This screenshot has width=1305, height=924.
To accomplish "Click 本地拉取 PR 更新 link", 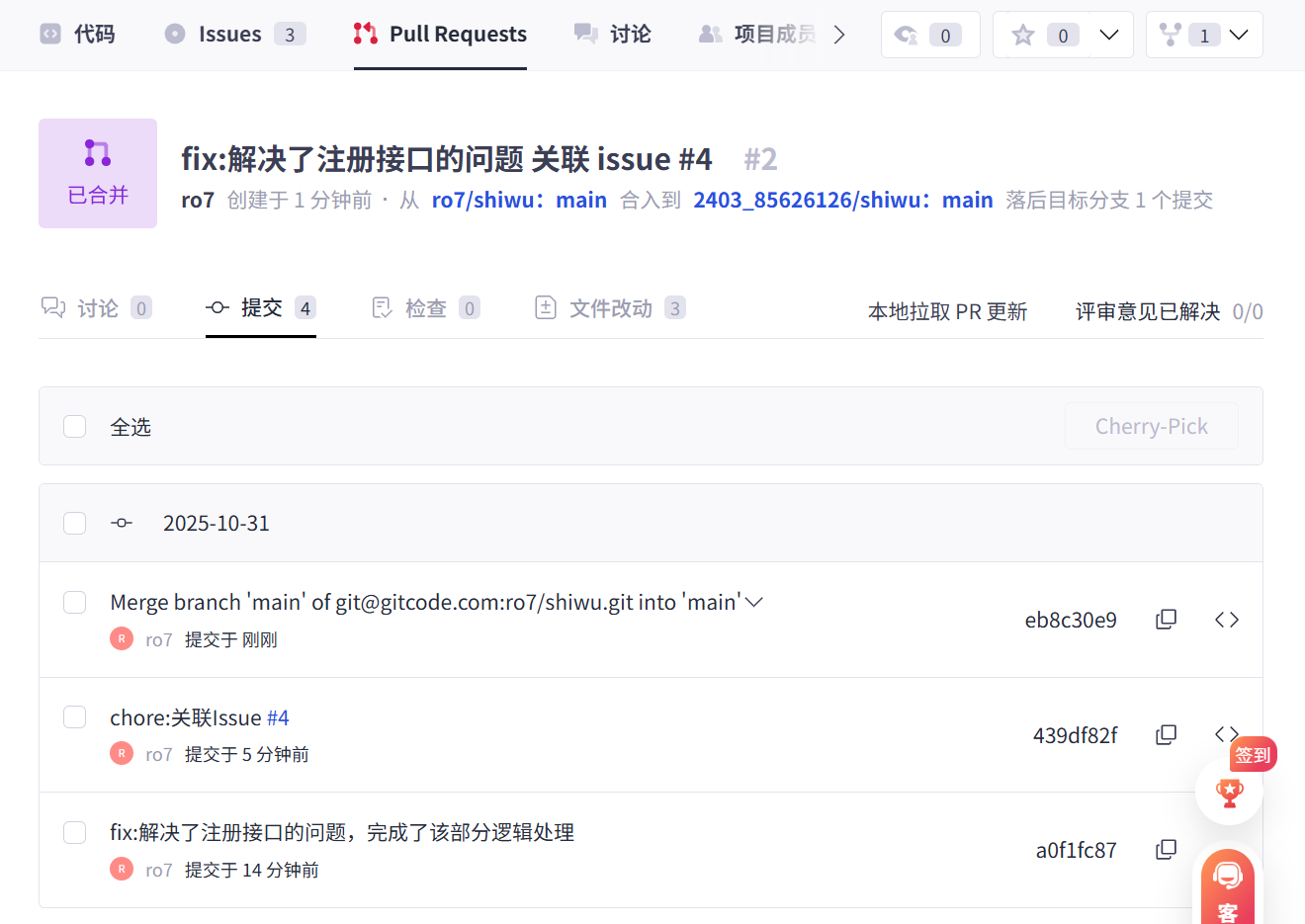I will coord(947,311).
